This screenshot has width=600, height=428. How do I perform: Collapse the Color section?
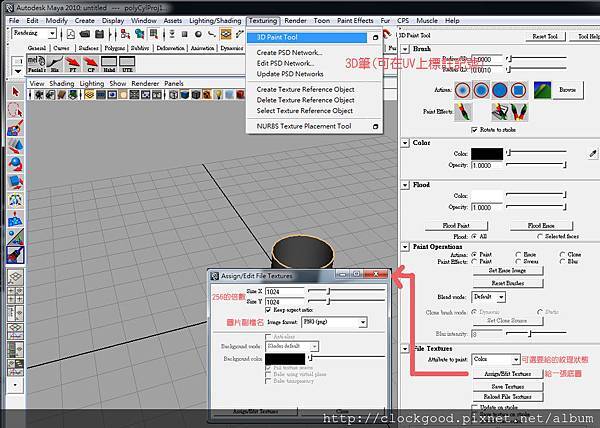pos(405,143)
